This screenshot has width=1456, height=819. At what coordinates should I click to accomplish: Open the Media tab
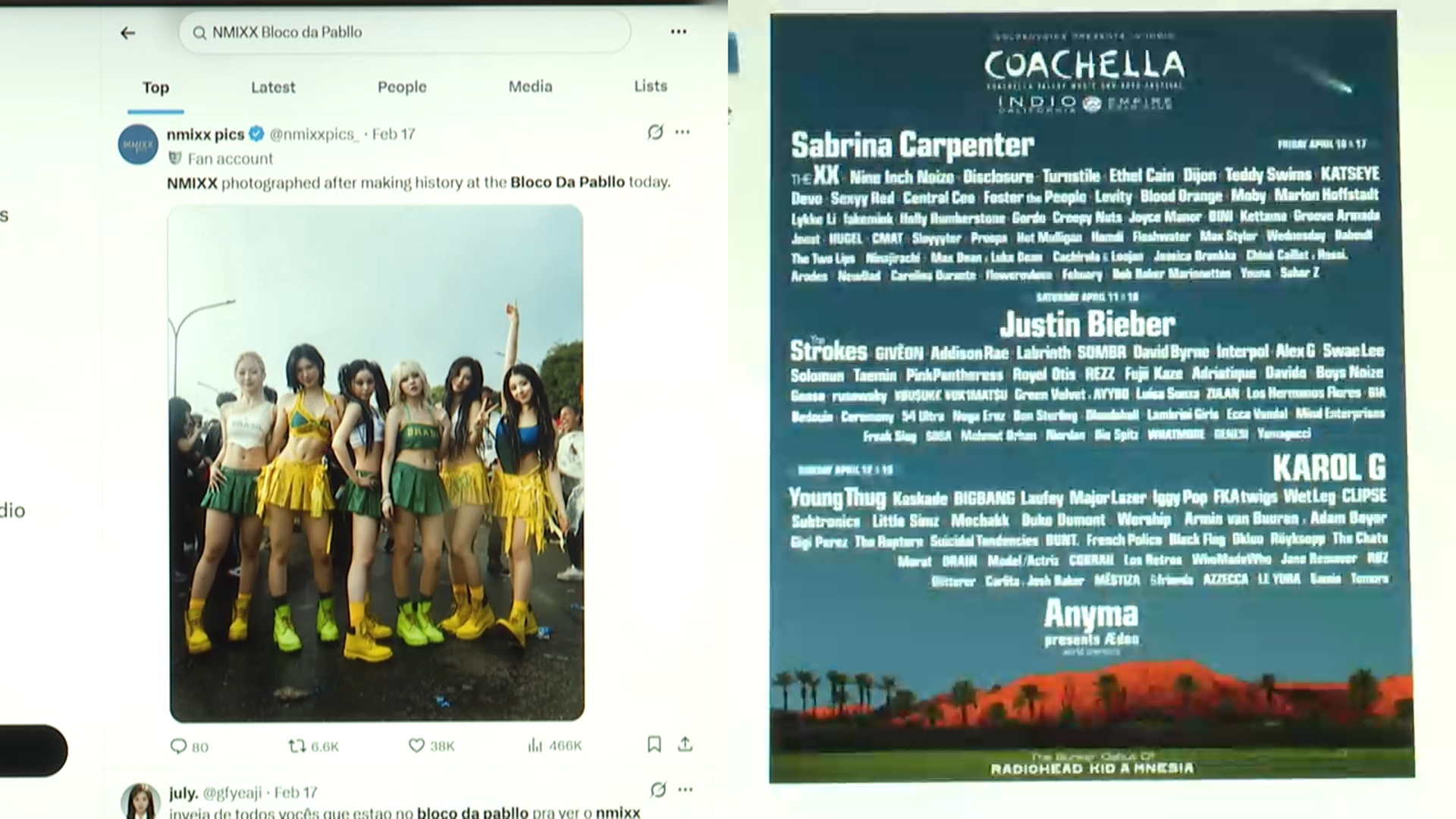pyautogui.click(x=530, y=86)
